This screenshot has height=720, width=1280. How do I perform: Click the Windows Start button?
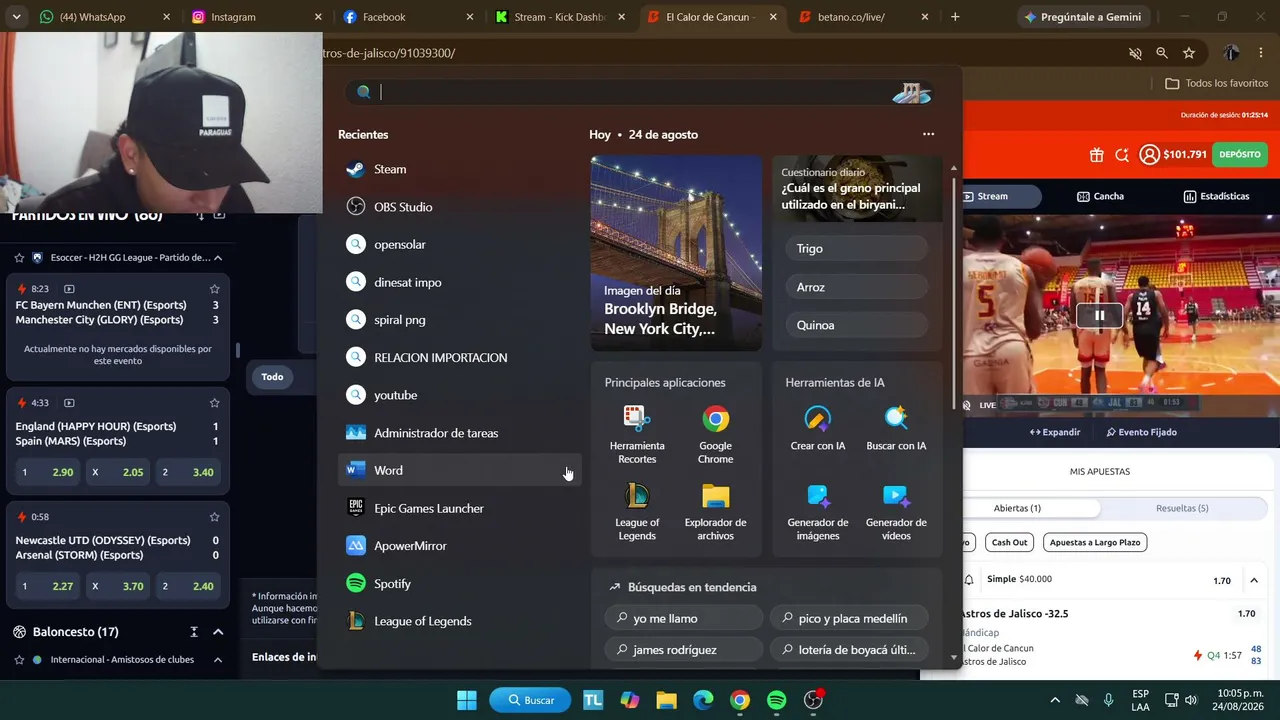467,700
